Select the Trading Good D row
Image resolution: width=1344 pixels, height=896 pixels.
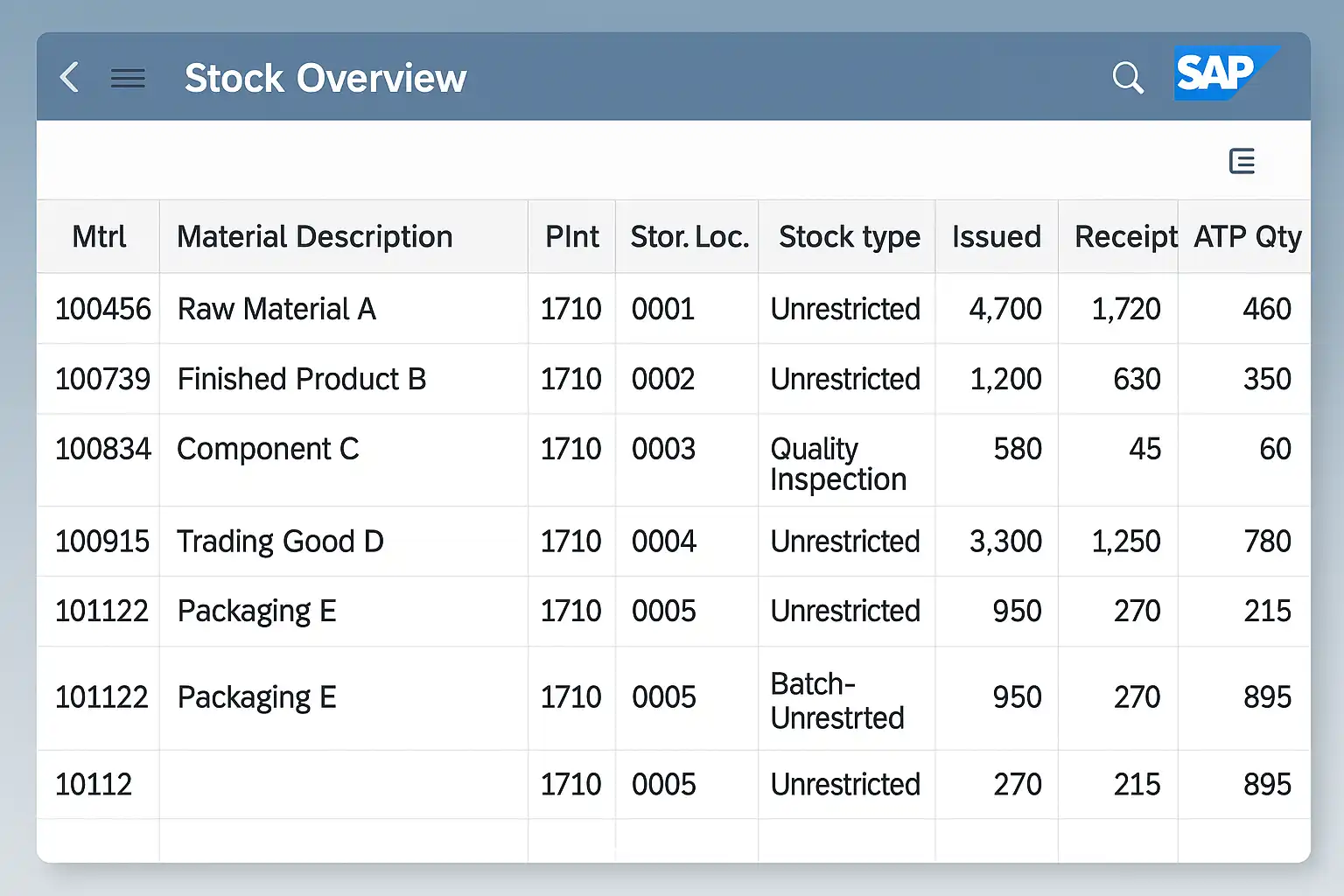click(280, 541)
